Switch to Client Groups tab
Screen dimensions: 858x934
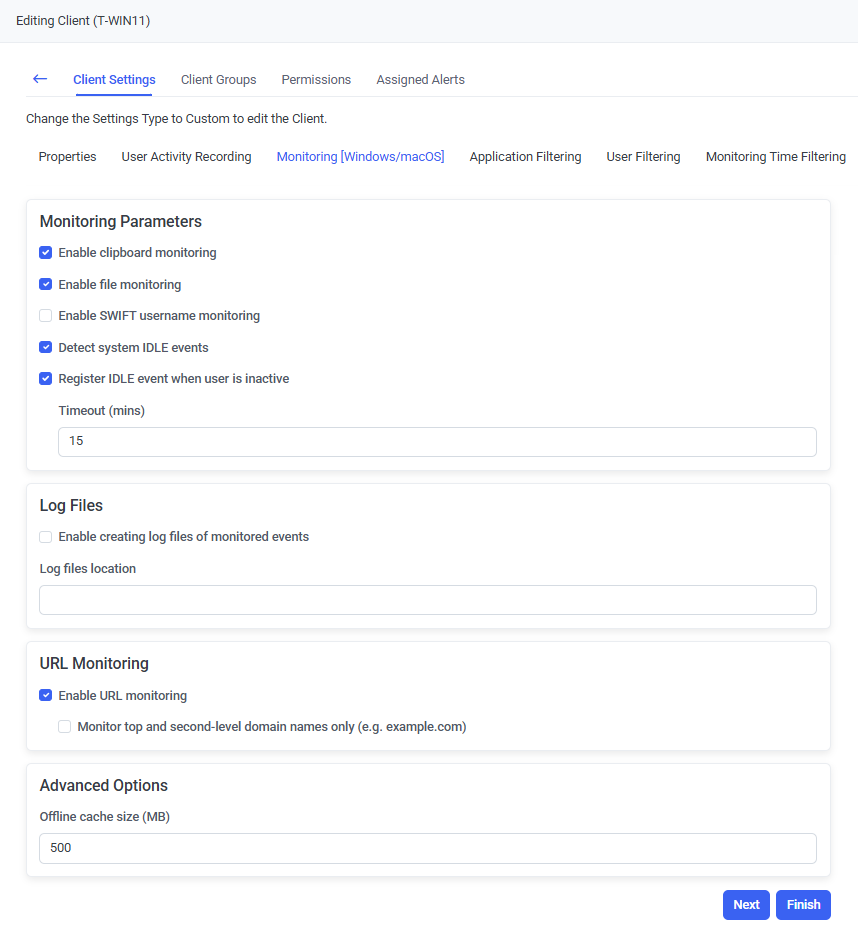[218, 80]
